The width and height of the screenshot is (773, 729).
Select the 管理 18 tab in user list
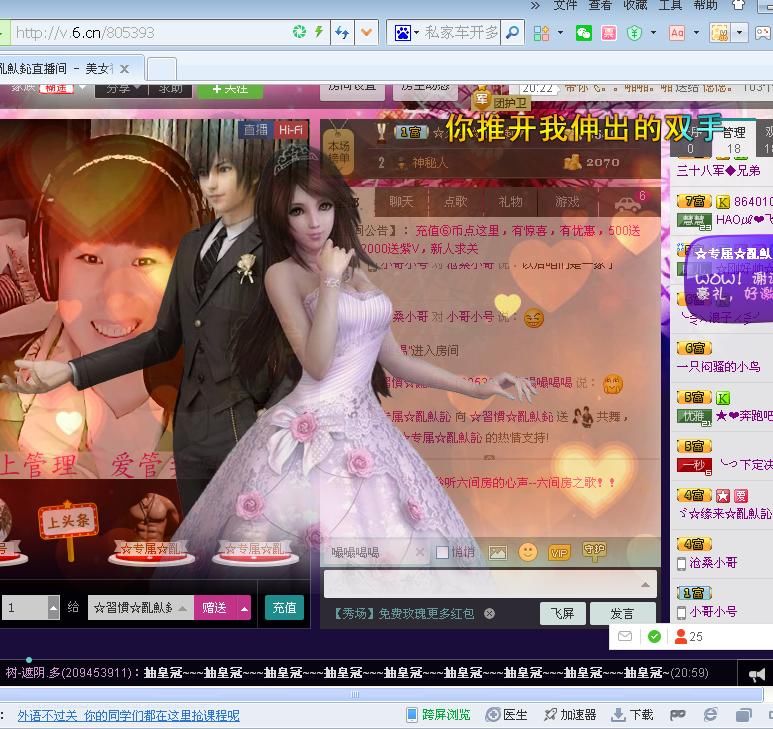click(x=734, y=139)
